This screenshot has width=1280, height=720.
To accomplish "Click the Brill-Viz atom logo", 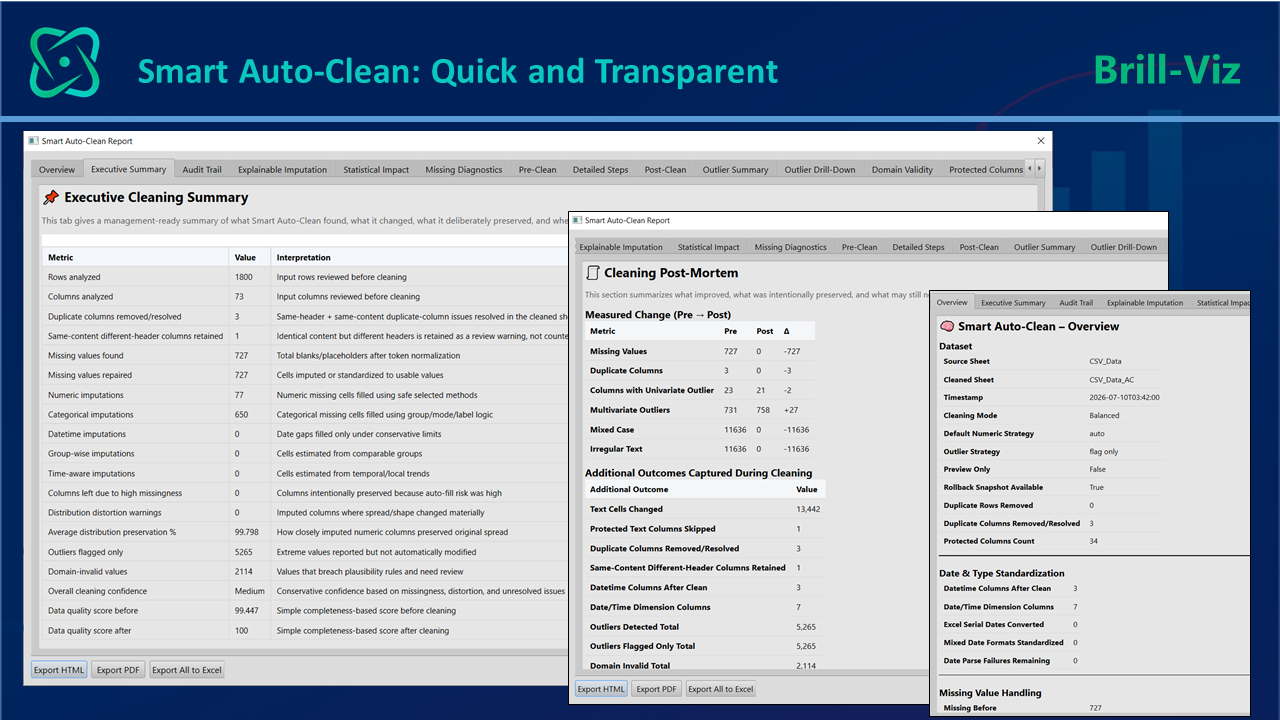I will [65, 62].
